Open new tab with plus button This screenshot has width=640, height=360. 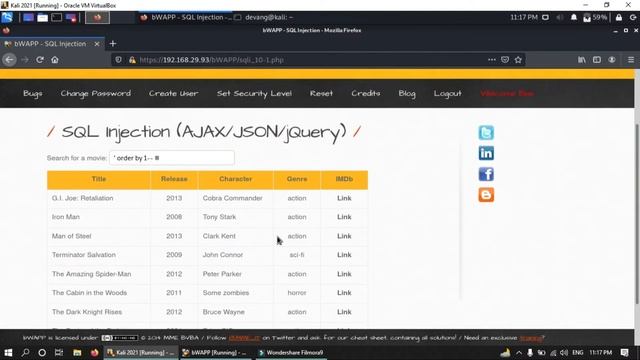[113, 43]
